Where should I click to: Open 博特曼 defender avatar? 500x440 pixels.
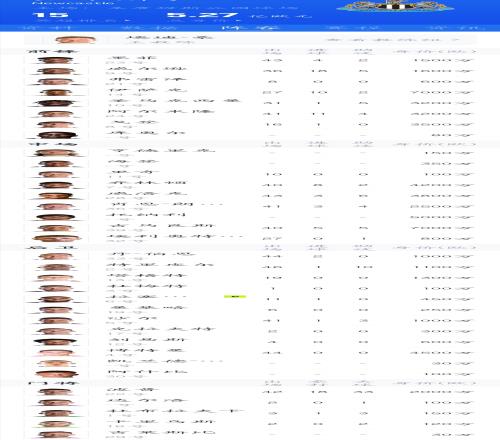pos(55,352)
